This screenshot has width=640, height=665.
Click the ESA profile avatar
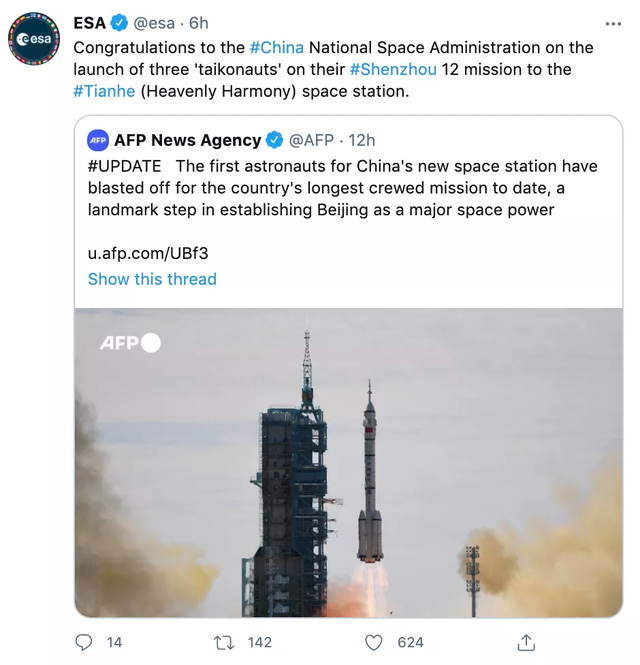coord(35,40)
